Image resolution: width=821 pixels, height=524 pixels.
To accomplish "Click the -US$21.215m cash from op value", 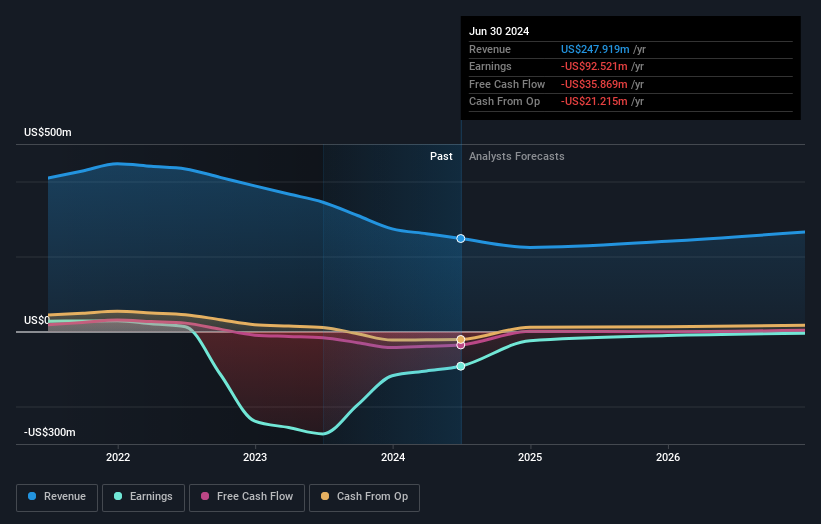I will tap(594, 102).
